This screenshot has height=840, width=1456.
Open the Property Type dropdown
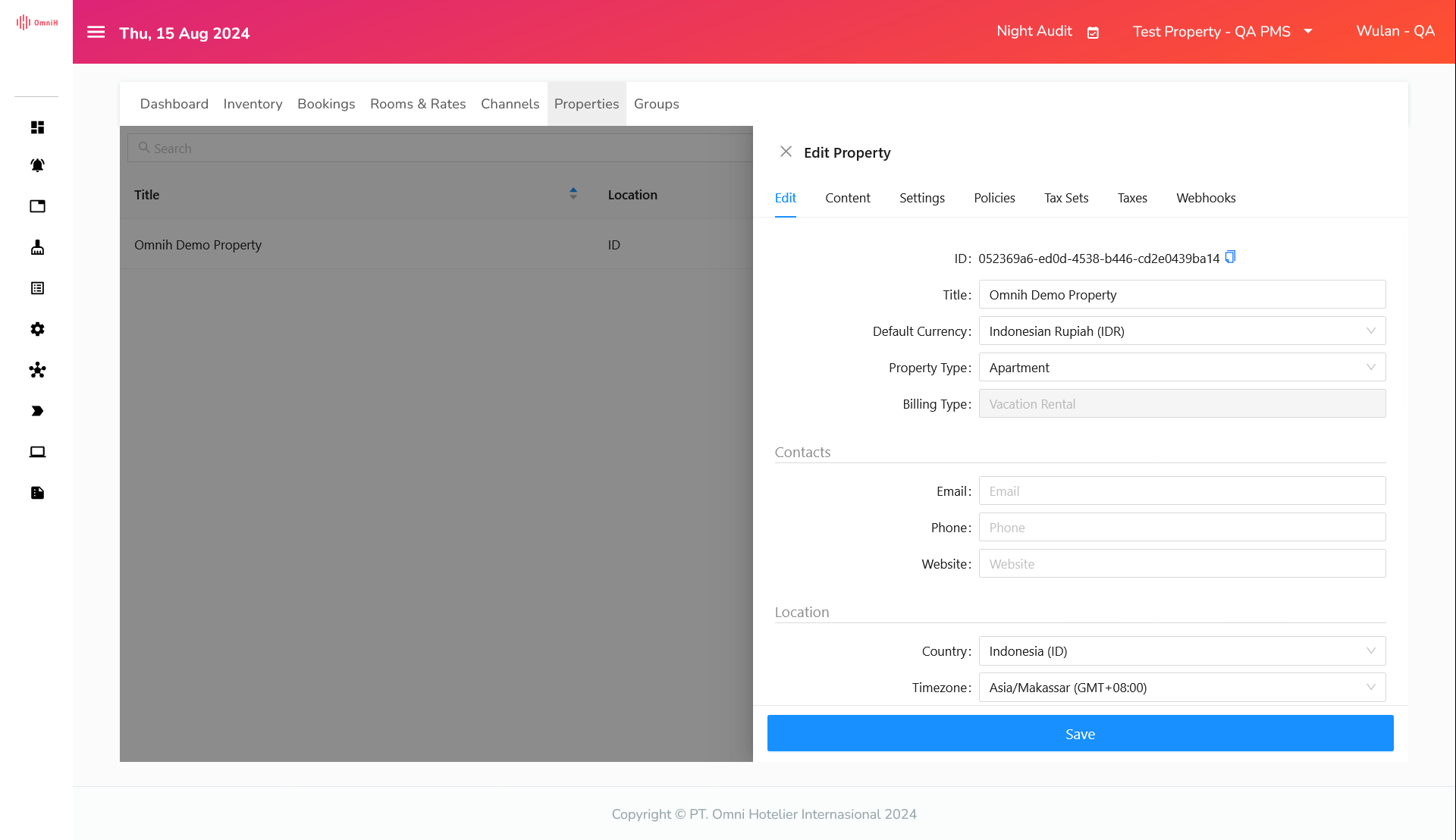tap(1181, 368)
